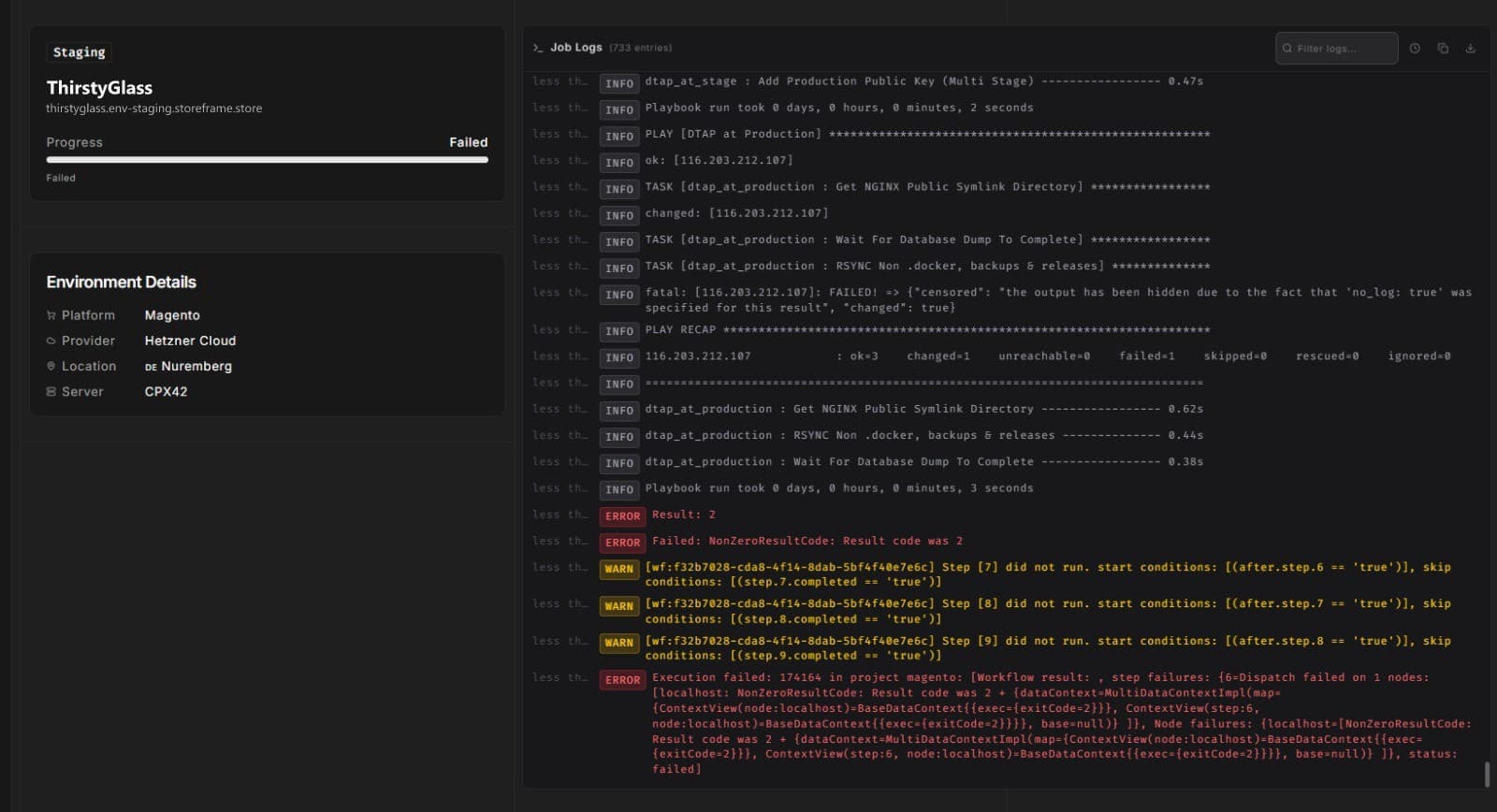Click the ok: [116.203.212.107] log line
1497x812 pixels.
(x=719, y=161)
